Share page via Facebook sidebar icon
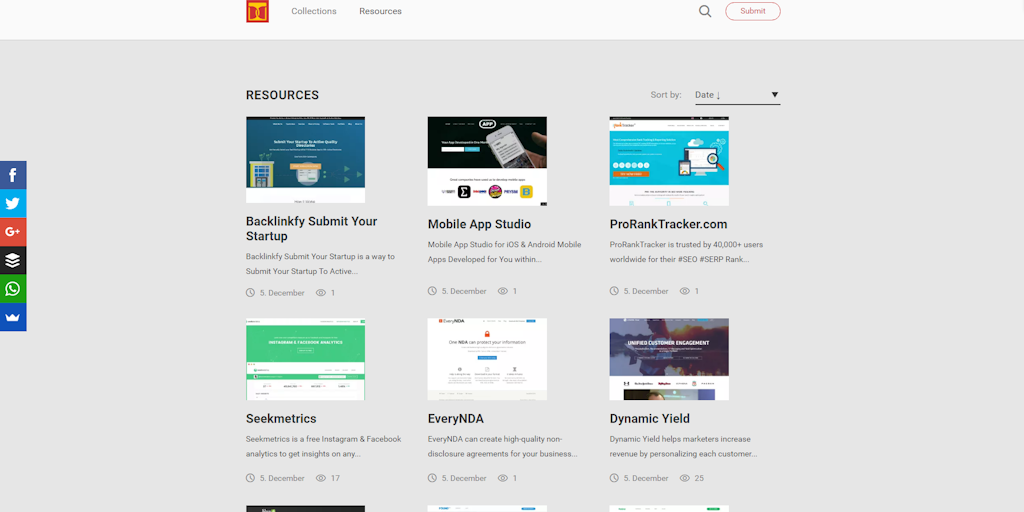Screen dimensions: 1024x512 pyautogui.click(x=13, y=175)
